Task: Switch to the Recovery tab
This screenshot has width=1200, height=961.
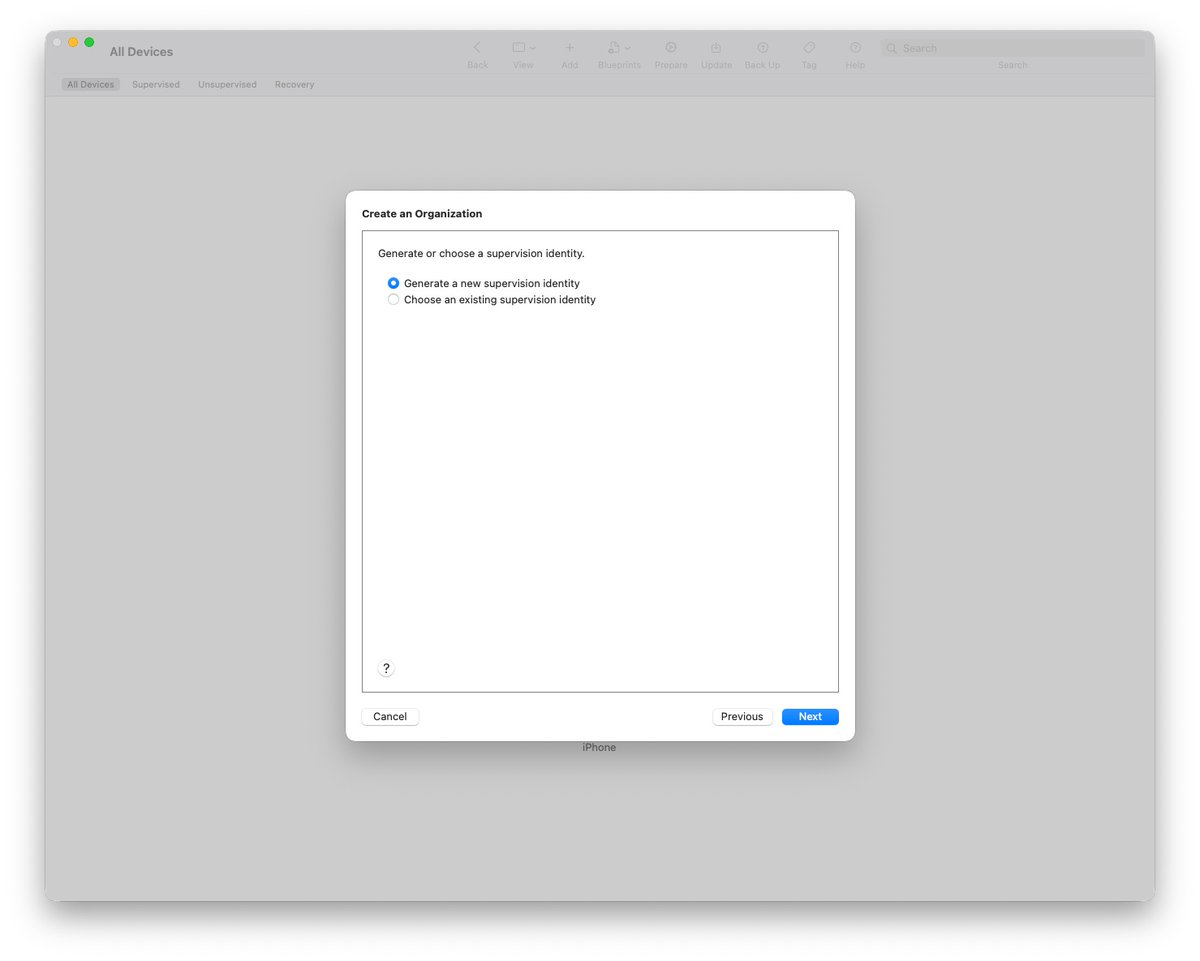Action: [294, 85]
